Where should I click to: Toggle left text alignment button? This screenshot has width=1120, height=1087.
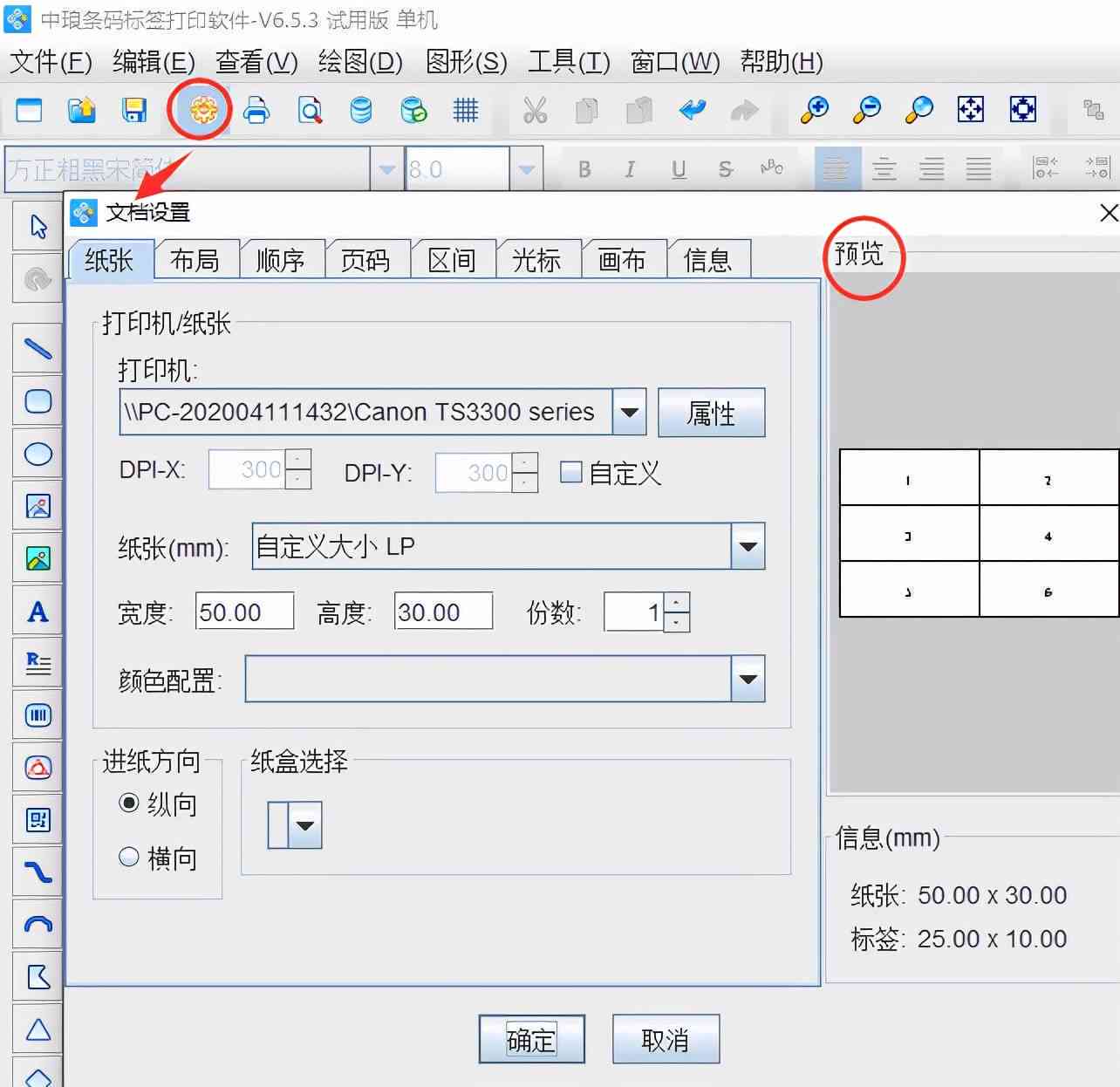(837, 168)
